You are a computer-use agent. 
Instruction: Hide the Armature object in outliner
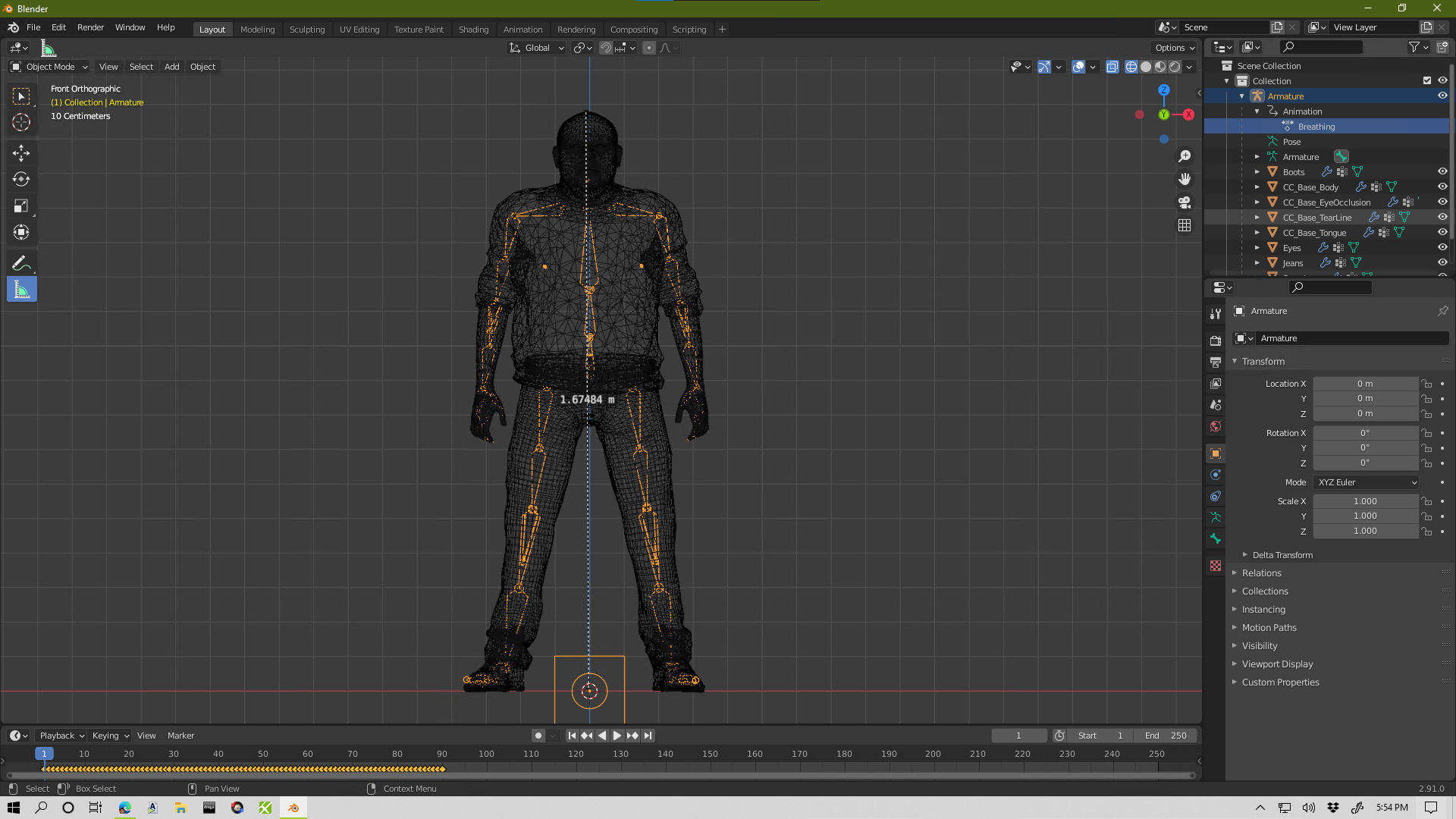pos(1442,96)
